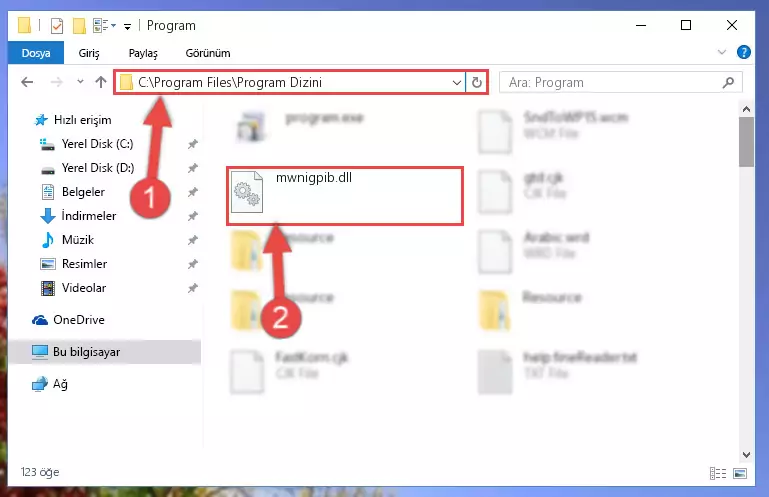This screenshot has height=497, width=769.
Task: Open Customize Quick Access Toolbar dropdown arrow
Action: [128, 26]
